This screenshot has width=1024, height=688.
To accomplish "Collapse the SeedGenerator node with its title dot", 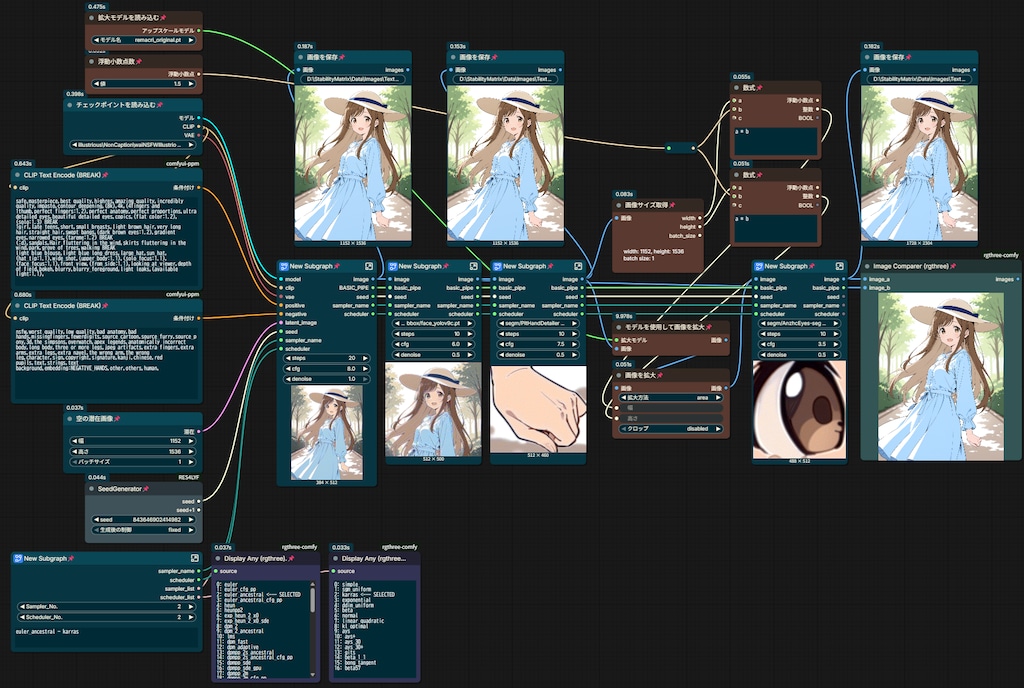I will click(91, 488).
